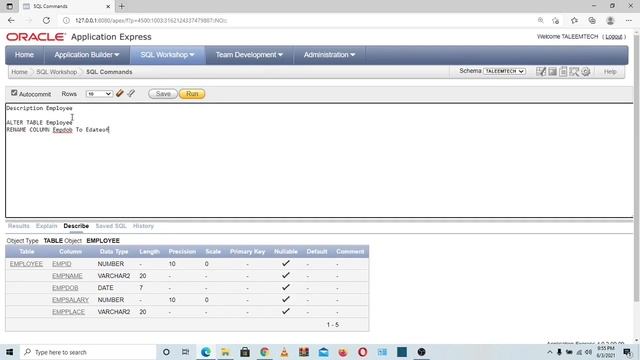Open Query Builder magnifier icon

[x=574, y=72]
